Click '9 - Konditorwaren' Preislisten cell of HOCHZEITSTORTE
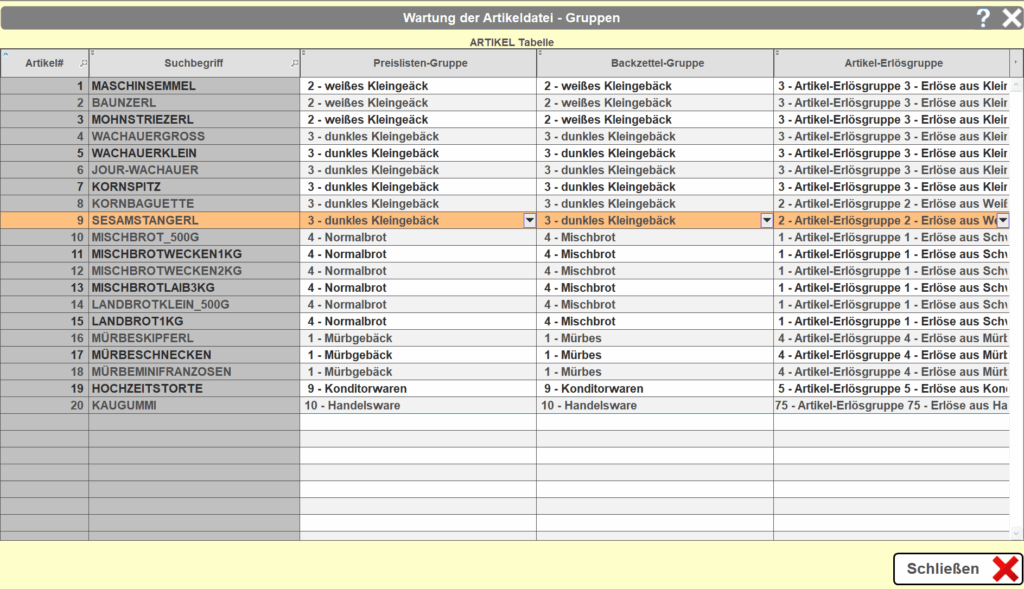 click(x=419, y=389)
